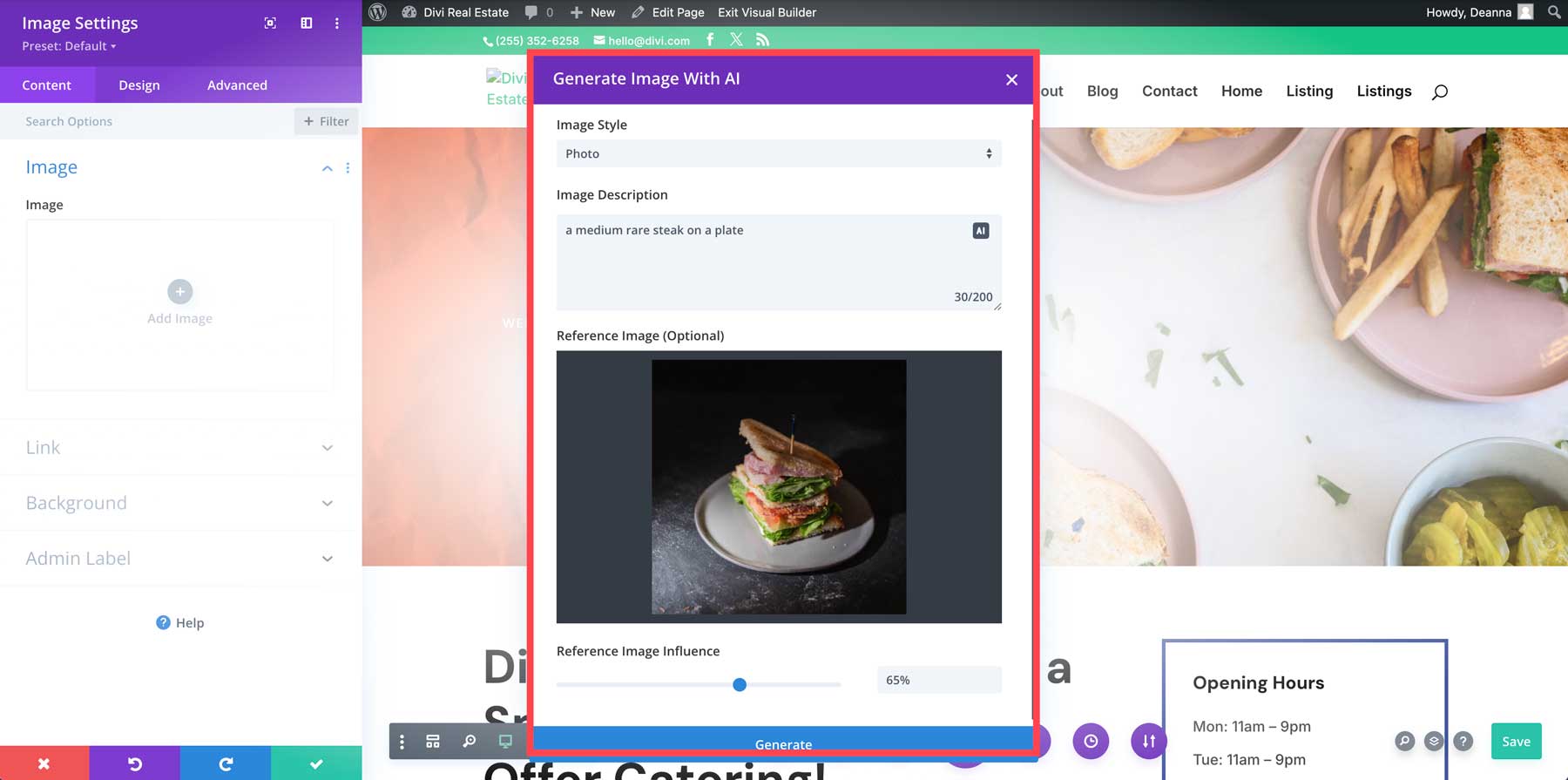
Task: Click Edit Page in the admin bar
Action: 668,12
